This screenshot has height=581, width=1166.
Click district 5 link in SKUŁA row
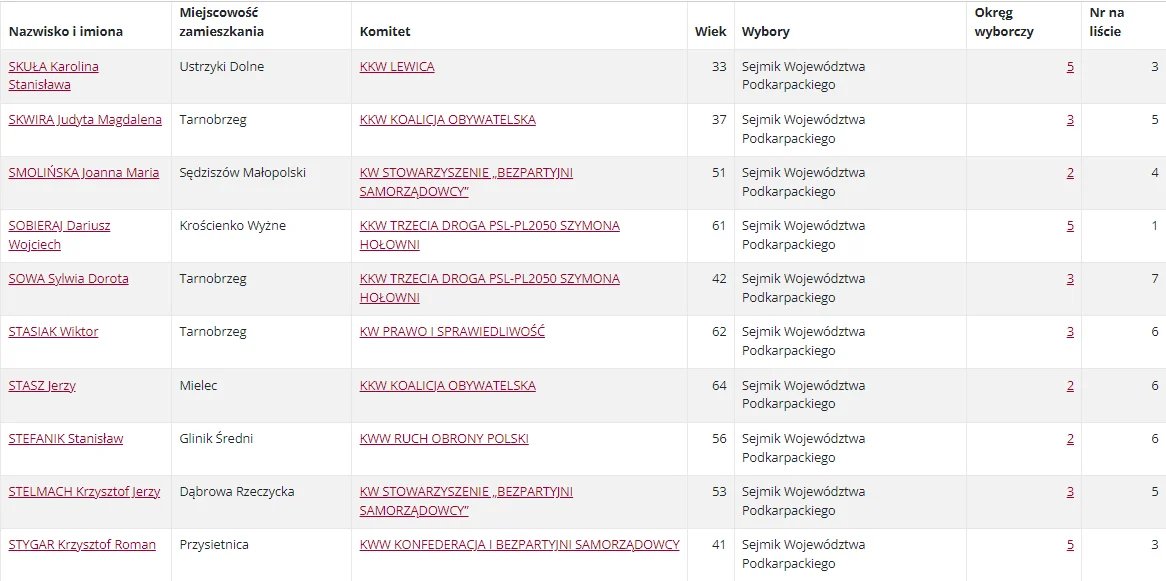(1070, 67)
